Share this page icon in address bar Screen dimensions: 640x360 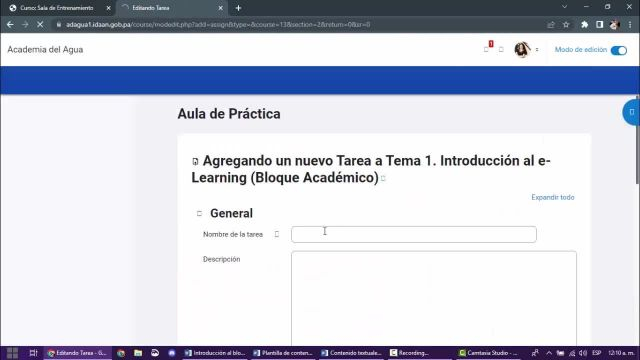point(551,24)
